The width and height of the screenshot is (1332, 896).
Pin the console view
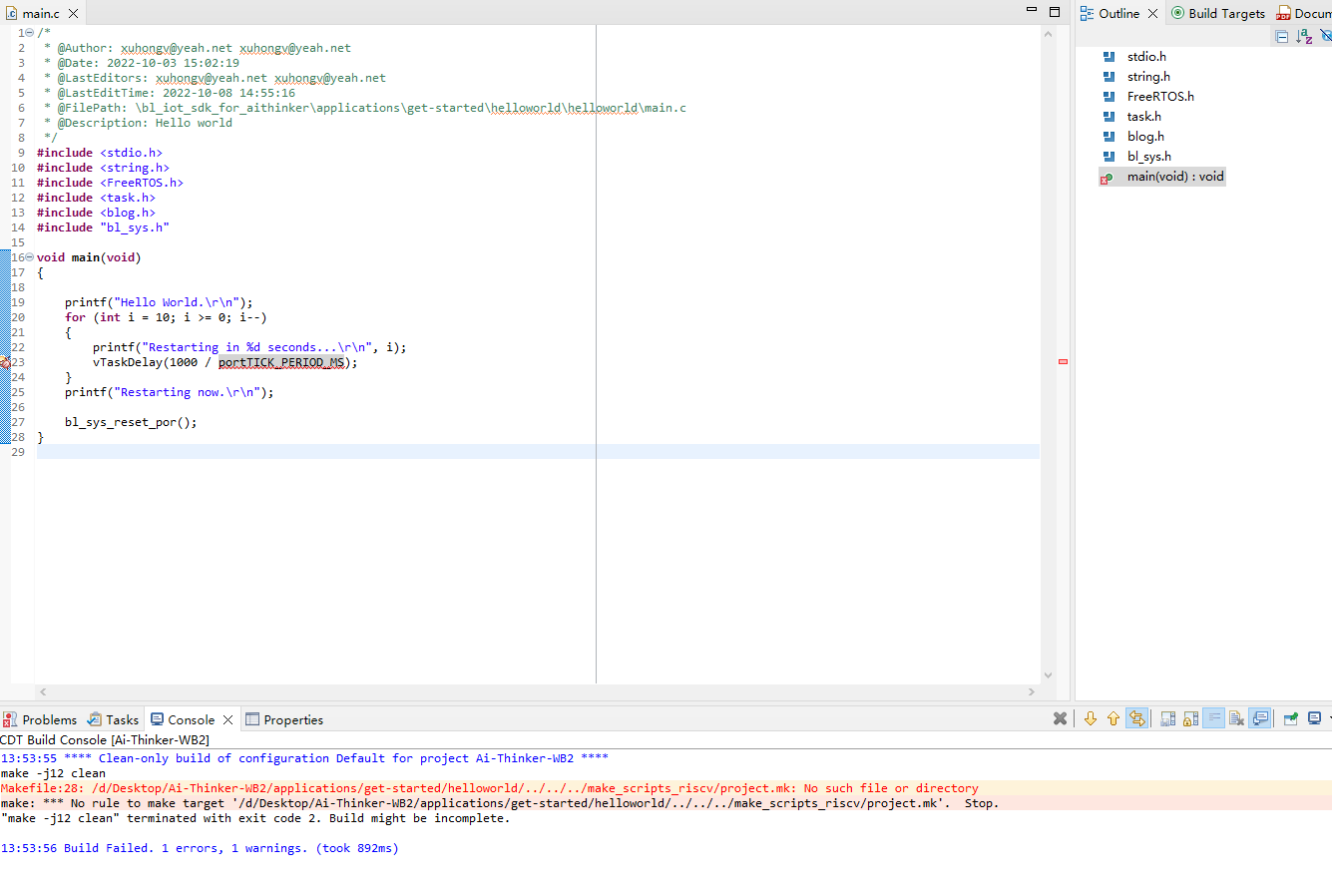click(x=1290, y=718)
